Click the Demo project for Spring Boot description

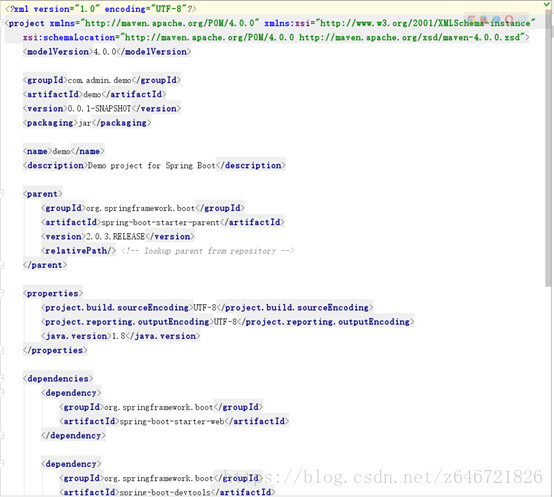152,166
